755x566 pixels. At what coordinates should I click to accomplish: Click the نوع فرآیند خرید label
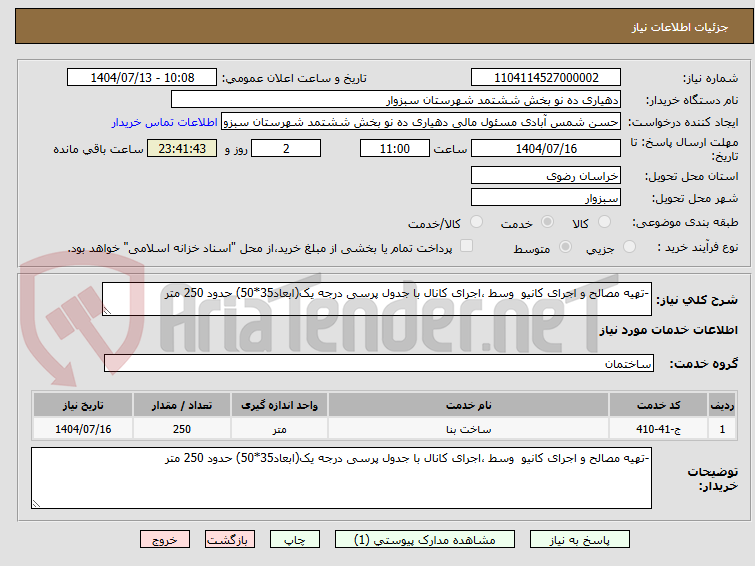coord(698,247)
